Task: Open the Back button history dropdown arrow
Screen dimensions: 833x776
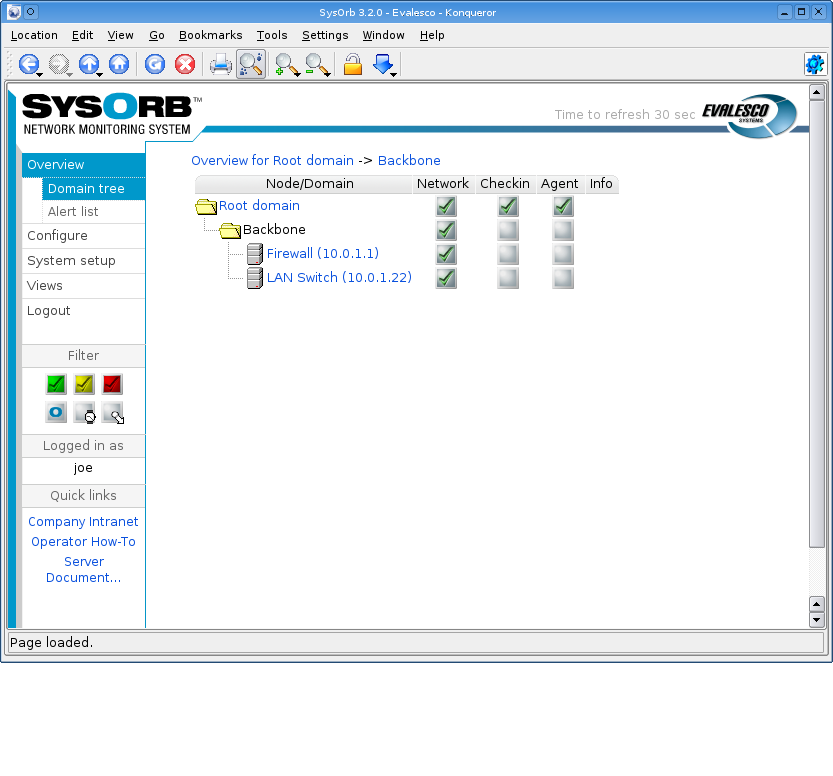Action: (x=40, y=74)
